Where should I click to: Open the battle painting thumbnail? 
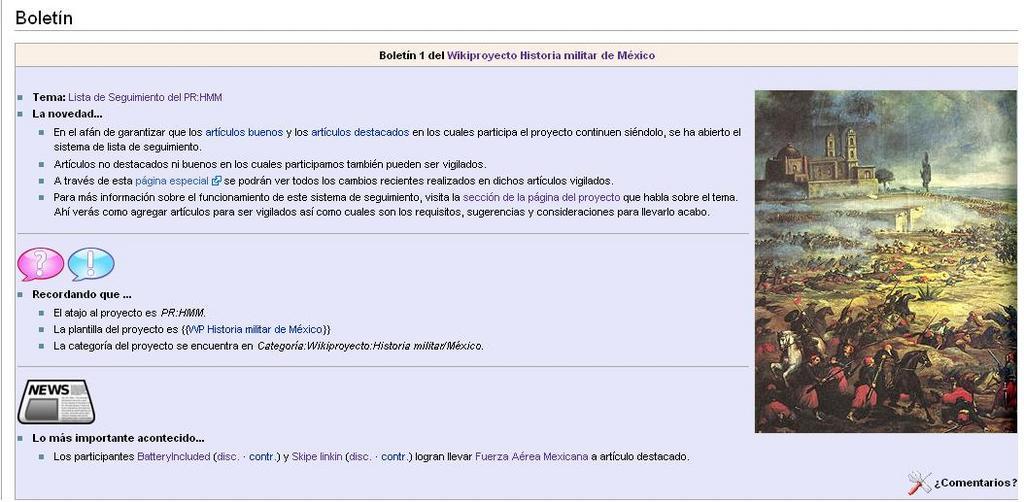(885, 261)
